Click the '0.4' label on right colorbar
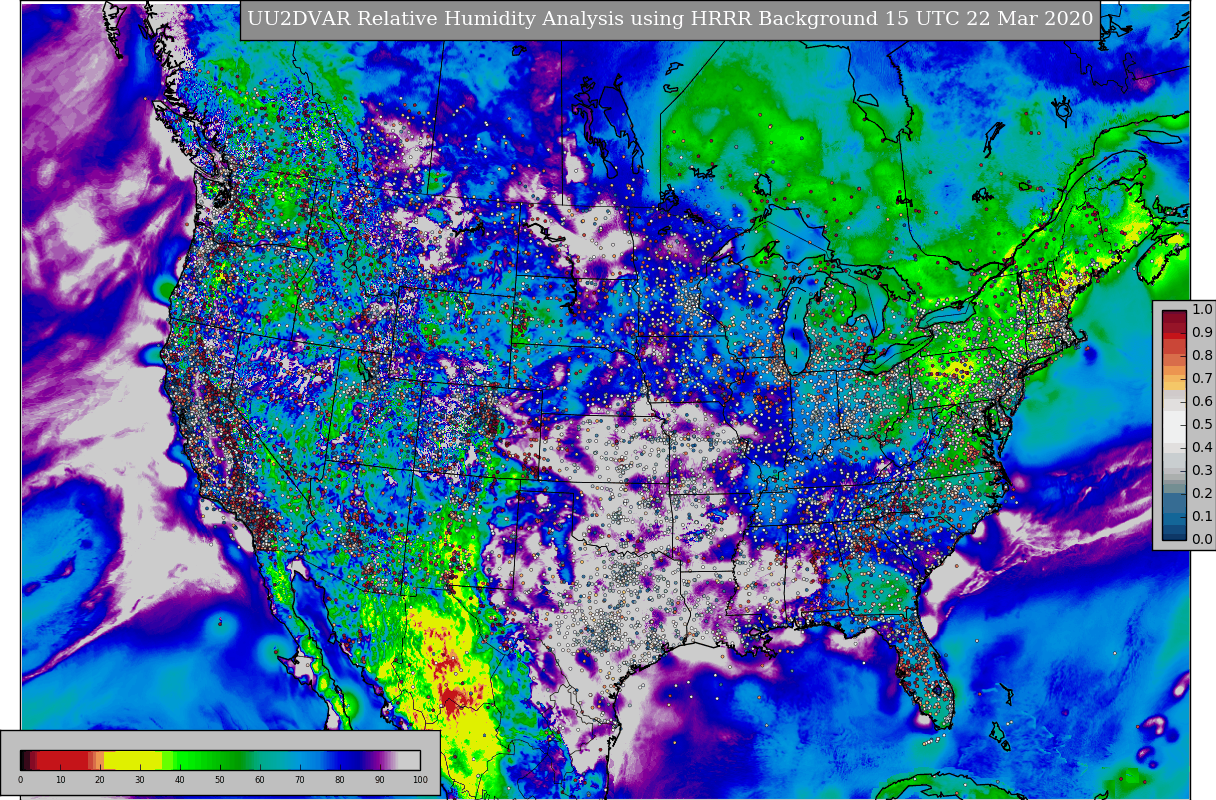 point(1202,448)
